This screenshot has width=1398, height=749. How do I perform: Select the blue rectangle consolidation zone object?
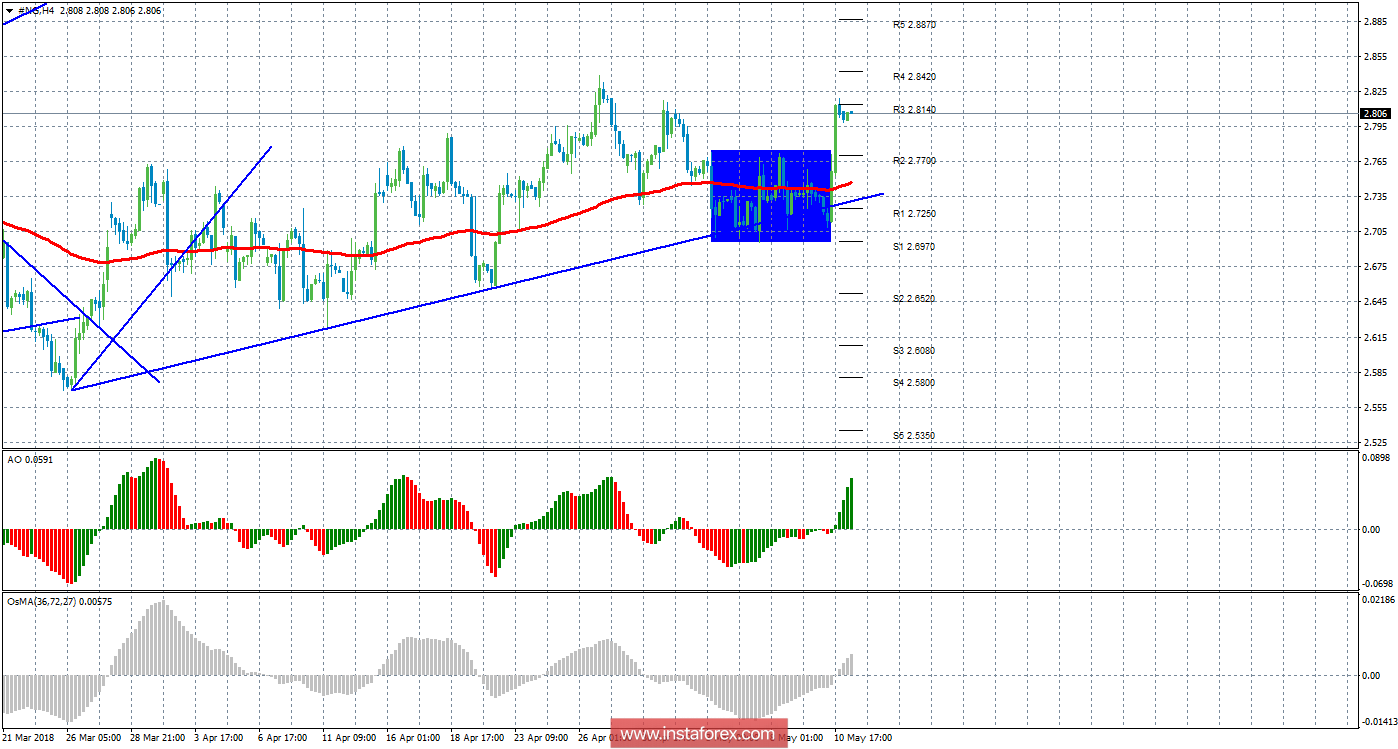771,195
